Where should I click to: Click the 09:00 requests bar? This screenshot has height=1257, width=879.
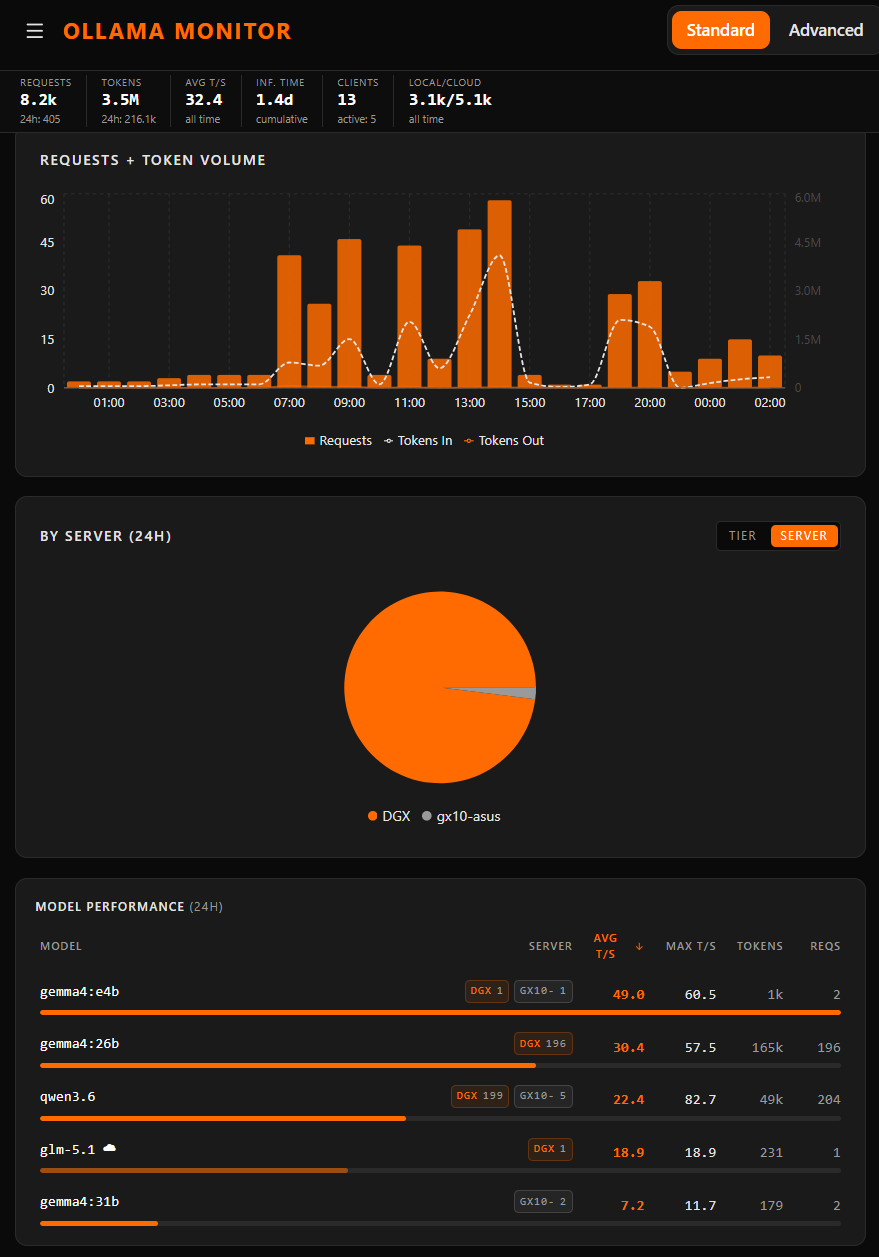[349, 313]
